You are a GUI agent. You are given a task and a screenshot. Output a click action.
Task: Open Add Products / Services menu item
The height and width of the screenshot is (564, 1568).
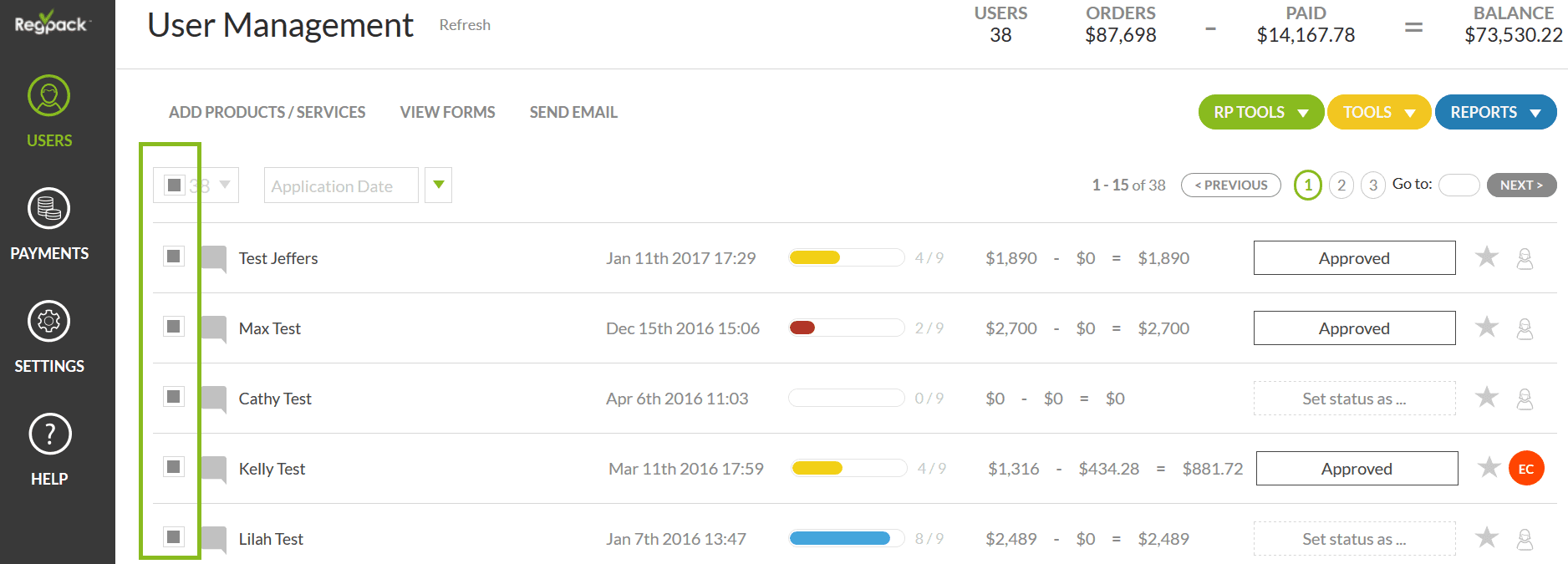click(x=267, y=112)
